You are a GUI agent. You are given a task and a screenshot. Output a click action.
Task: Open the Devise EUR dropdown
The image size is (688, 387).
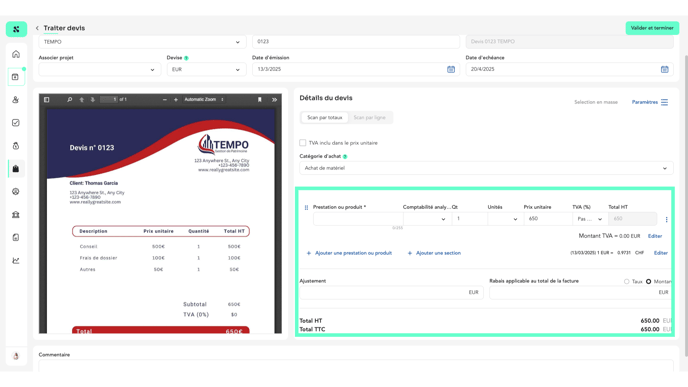(x=206, y=69)
